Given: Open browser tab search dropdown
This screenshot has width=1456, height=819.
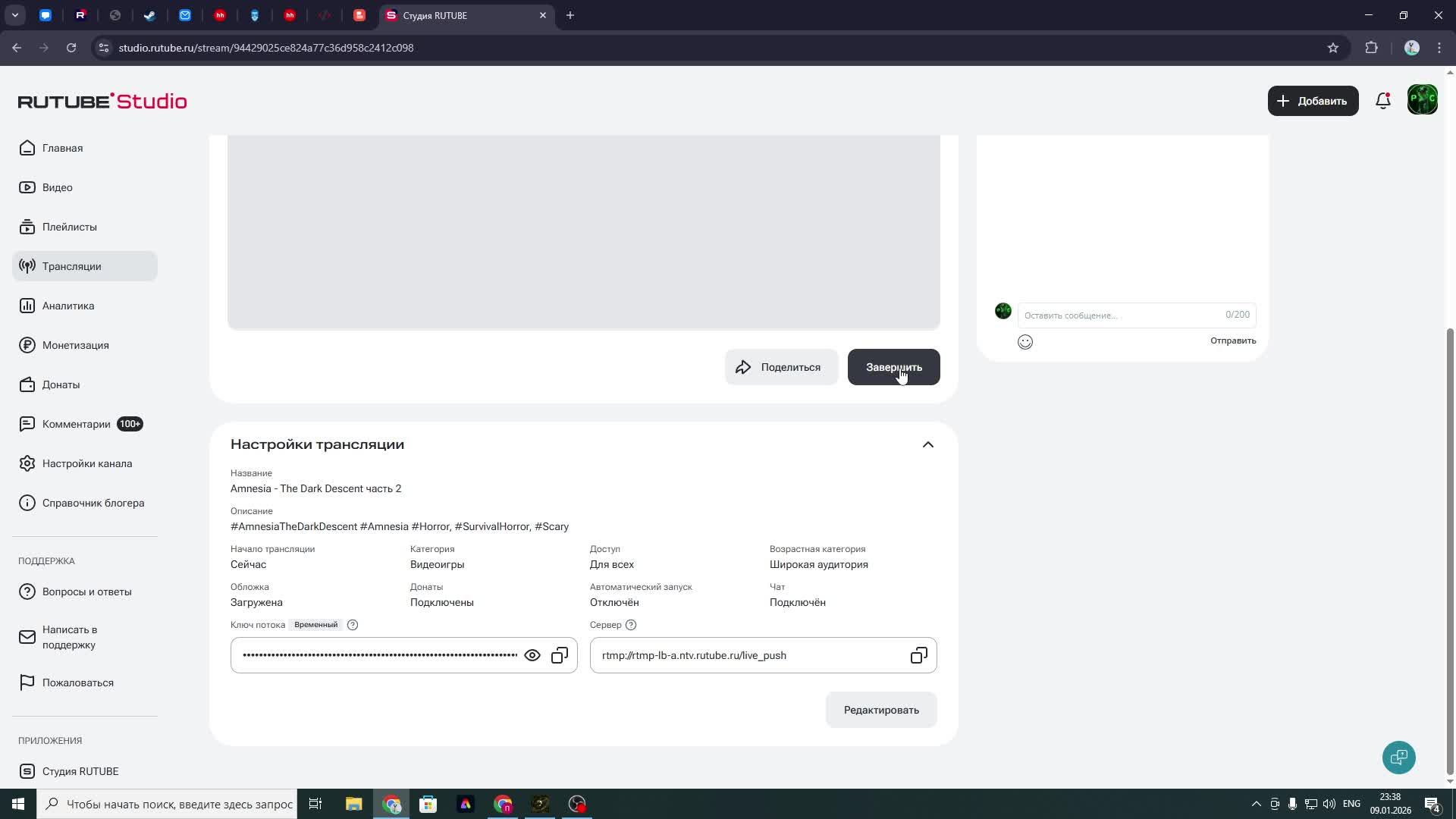Looking at the screenshot, I should click(x=14, y=15).
